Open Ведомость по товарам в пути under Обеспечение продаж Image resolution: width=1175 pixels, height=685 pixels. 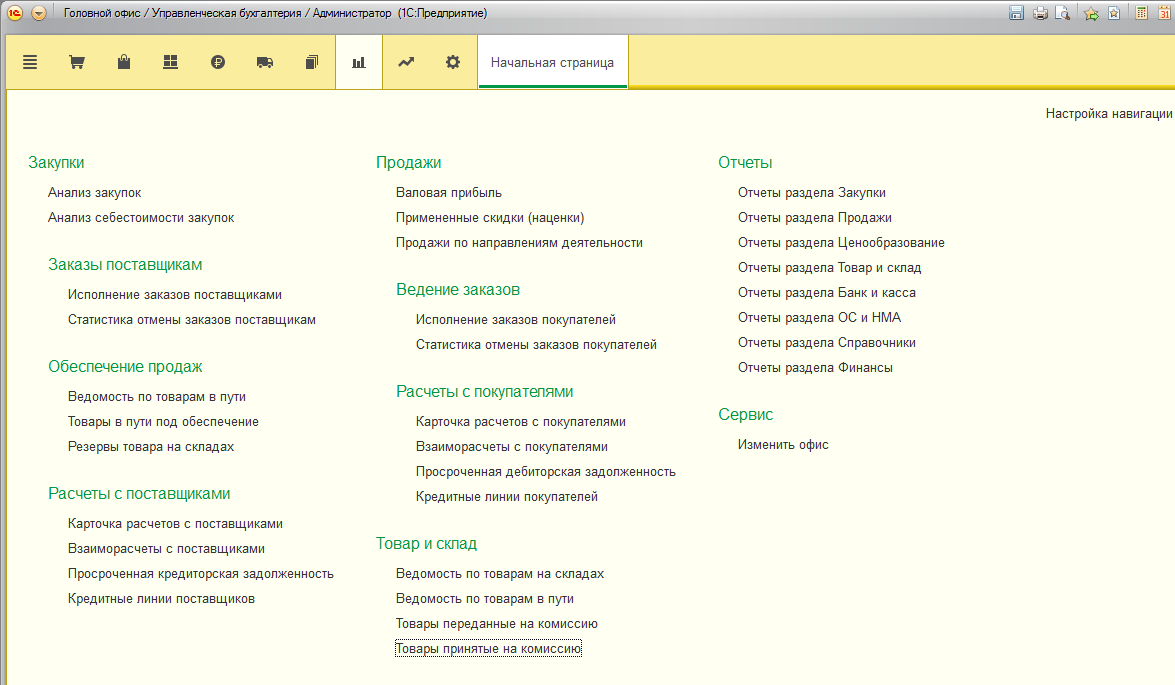(157, 396)
